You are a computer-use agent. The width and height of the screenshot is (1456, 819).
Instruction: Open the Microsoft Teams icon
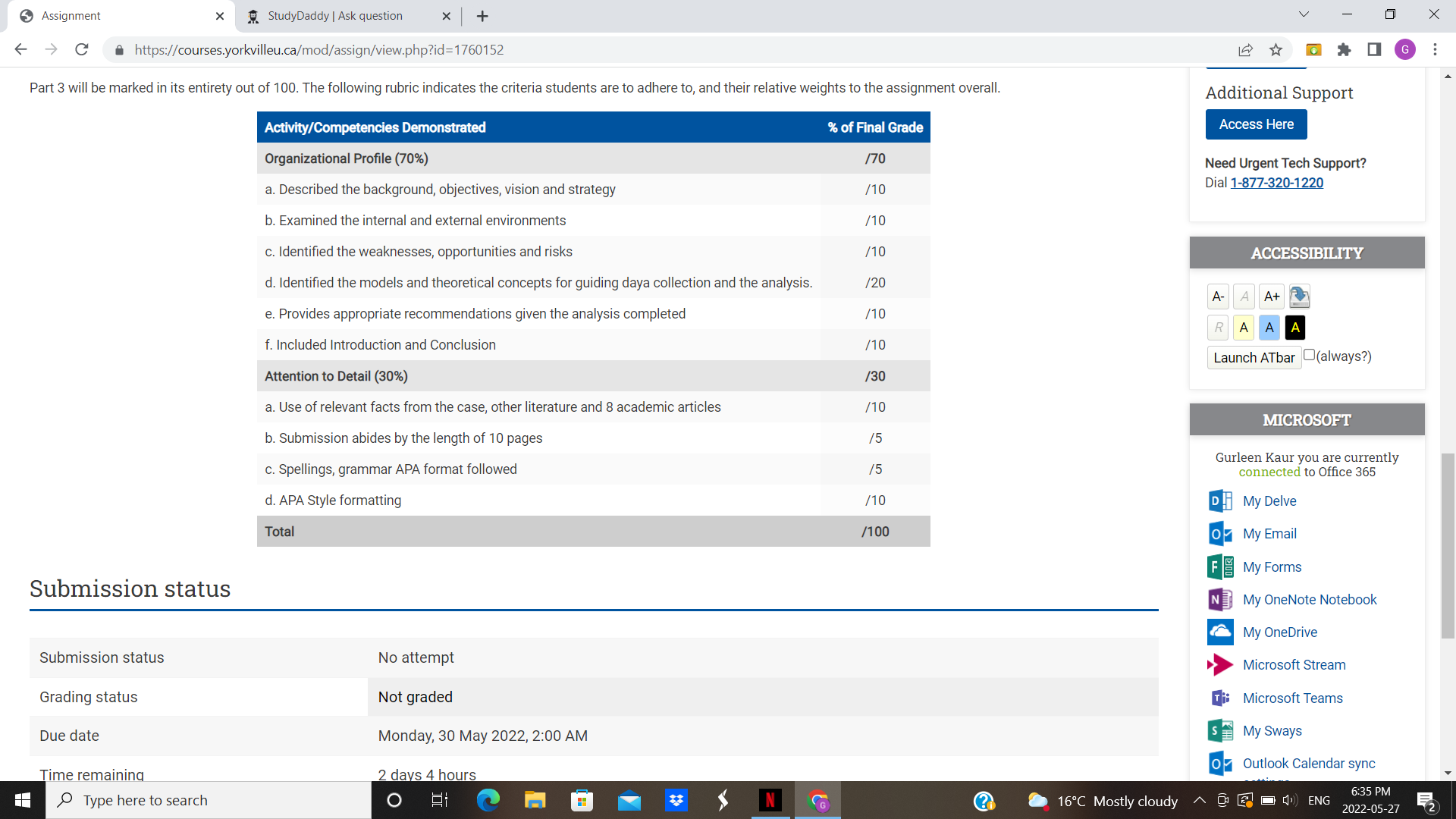pyautogui.click(x=1219, y=698)
